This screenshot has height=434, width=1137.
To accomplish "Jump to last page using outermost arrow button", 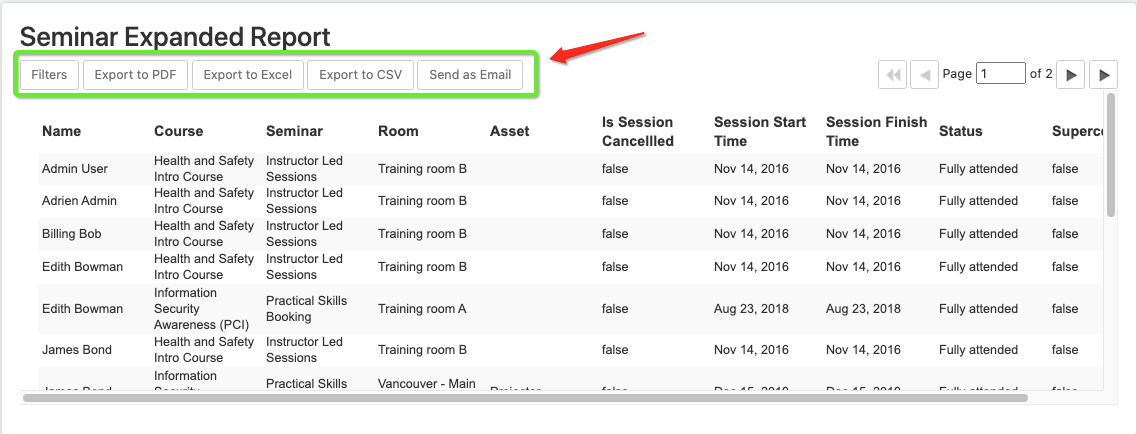I will coord(1104,75).
